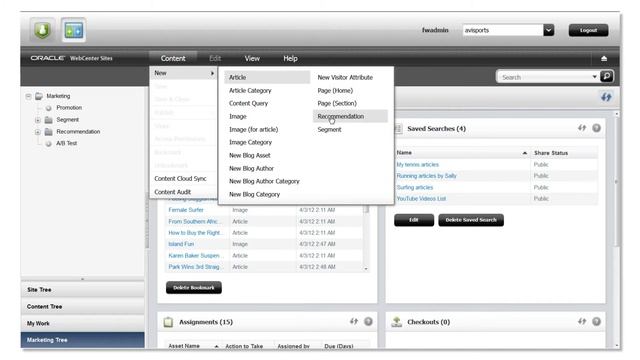This screenshot has width=640, height=360.
Task: Switch to the Site Tree tab
Action: pos(83,289)
